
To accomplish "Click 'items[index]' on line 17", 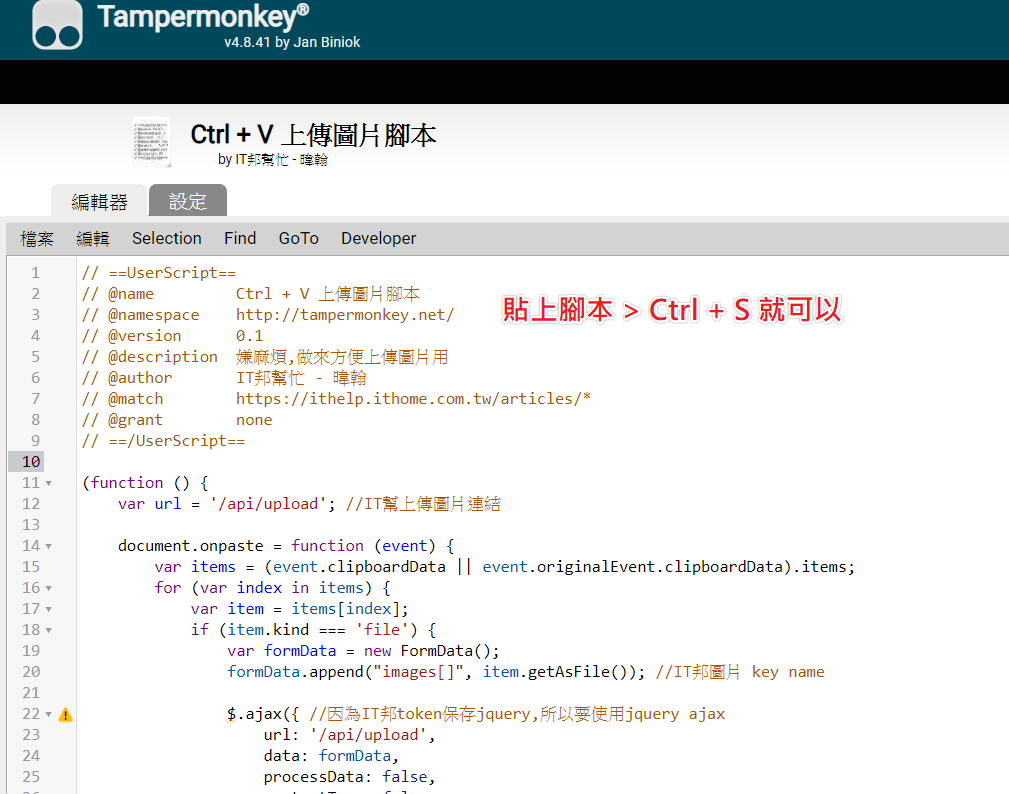I will click(346, 609).
